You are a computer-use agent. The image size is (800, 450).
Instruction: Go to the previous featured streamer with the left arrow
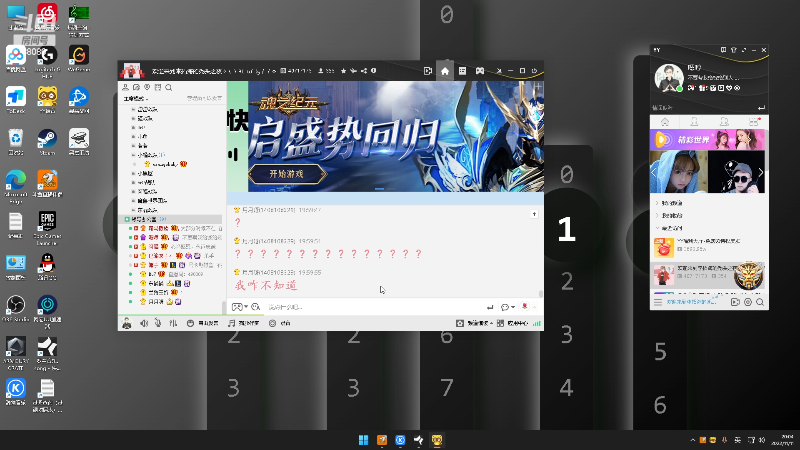654,172
